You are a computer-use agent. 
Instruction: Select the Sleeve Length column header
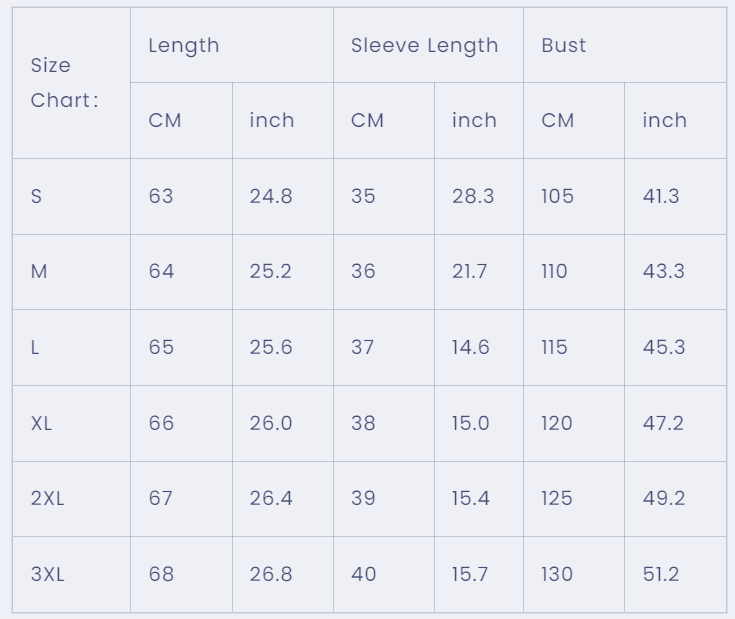[428, 45]
